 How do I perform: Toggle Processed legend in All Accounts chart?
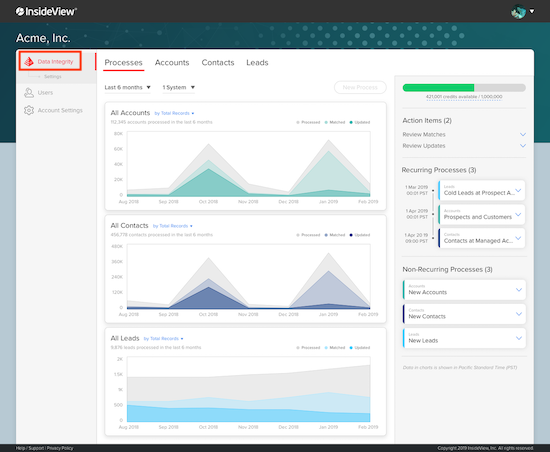pos(308,122)
